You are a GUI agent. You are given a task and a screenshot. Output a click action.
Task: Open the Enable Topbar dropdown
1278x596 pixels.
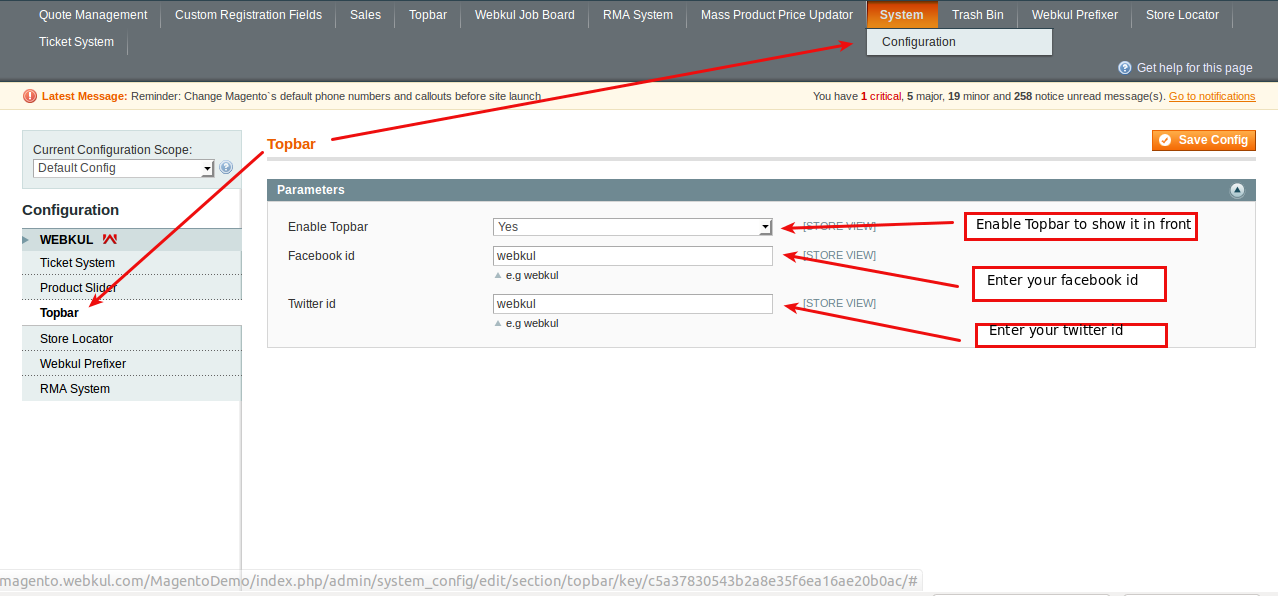point(632,227)
